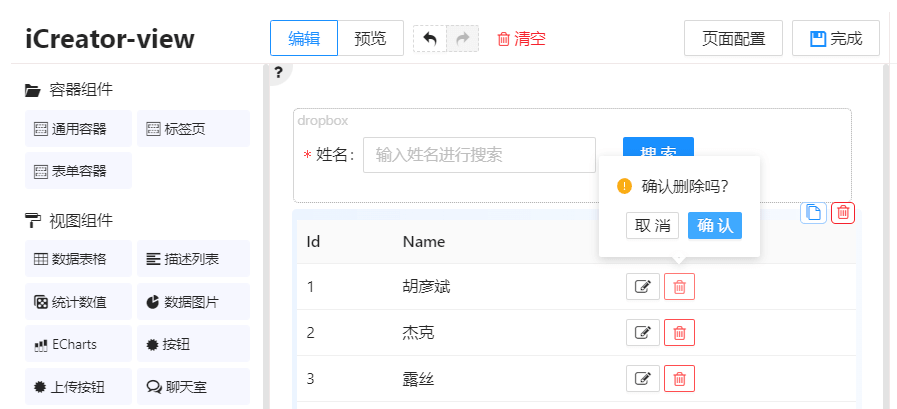This screenshot has width=897, height=409.
Task: Copy the table component with duplicate icon
Action: point(814,212)
